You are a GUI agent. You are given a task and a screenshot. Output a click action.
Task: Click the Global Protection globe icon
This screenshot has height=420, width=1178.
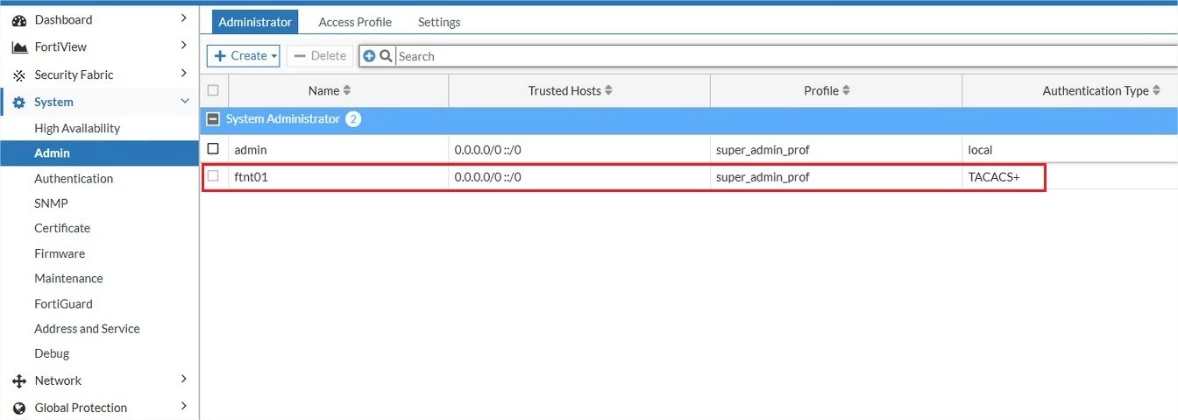tap(20, 408)
